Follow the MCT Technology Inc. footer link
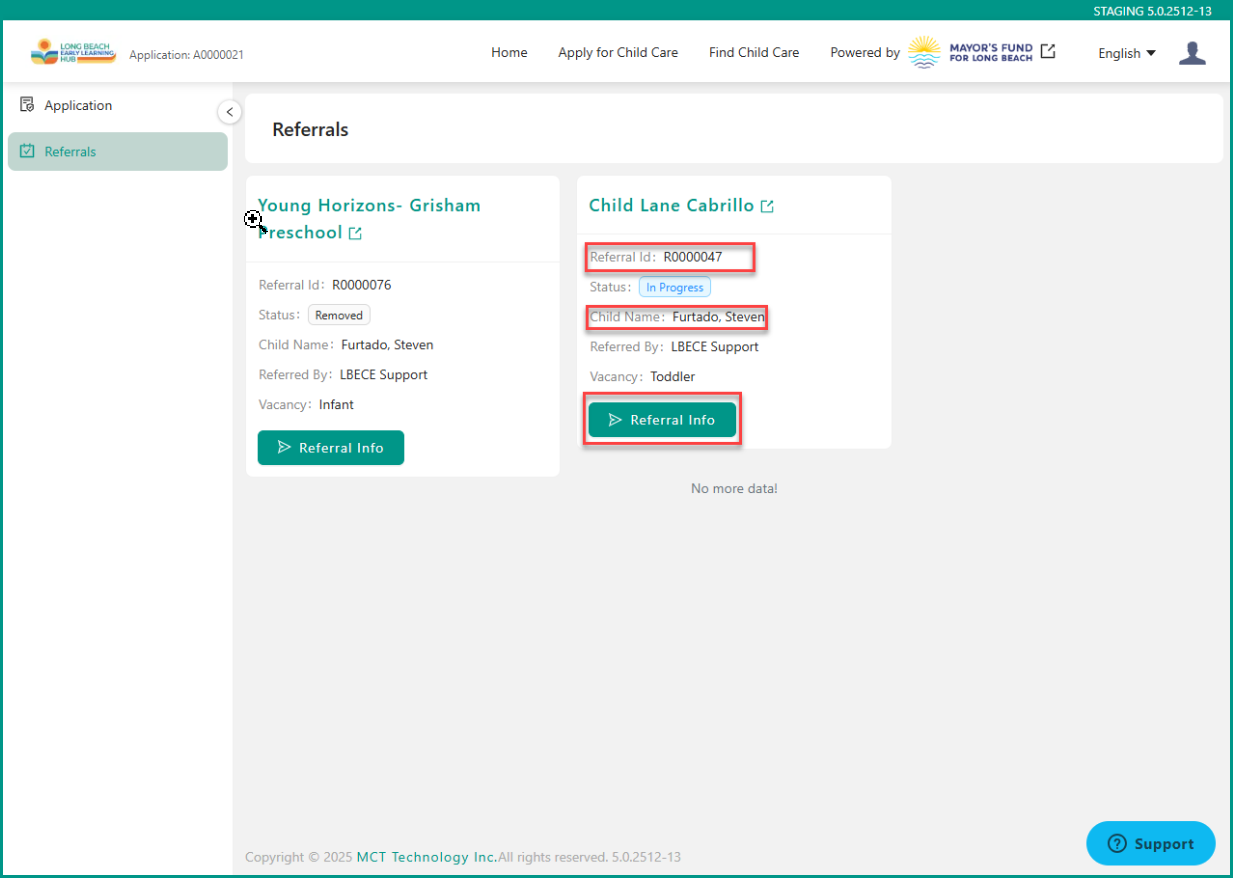This screenshot has height=878, width=1233. (x=427, y=857)
